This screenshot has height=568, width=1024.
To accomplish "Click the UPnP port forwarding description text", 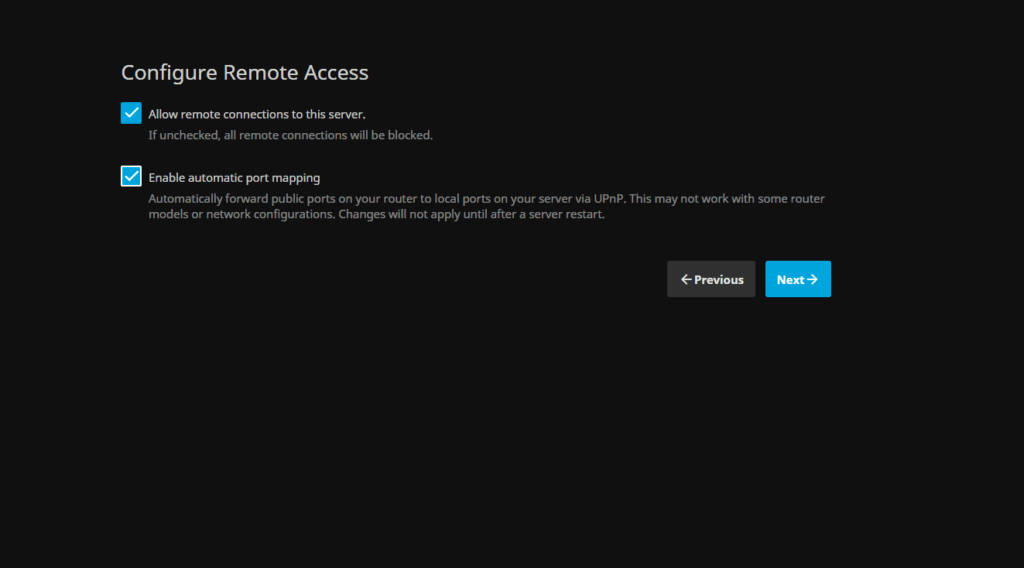I will click(x=487, y=206).
